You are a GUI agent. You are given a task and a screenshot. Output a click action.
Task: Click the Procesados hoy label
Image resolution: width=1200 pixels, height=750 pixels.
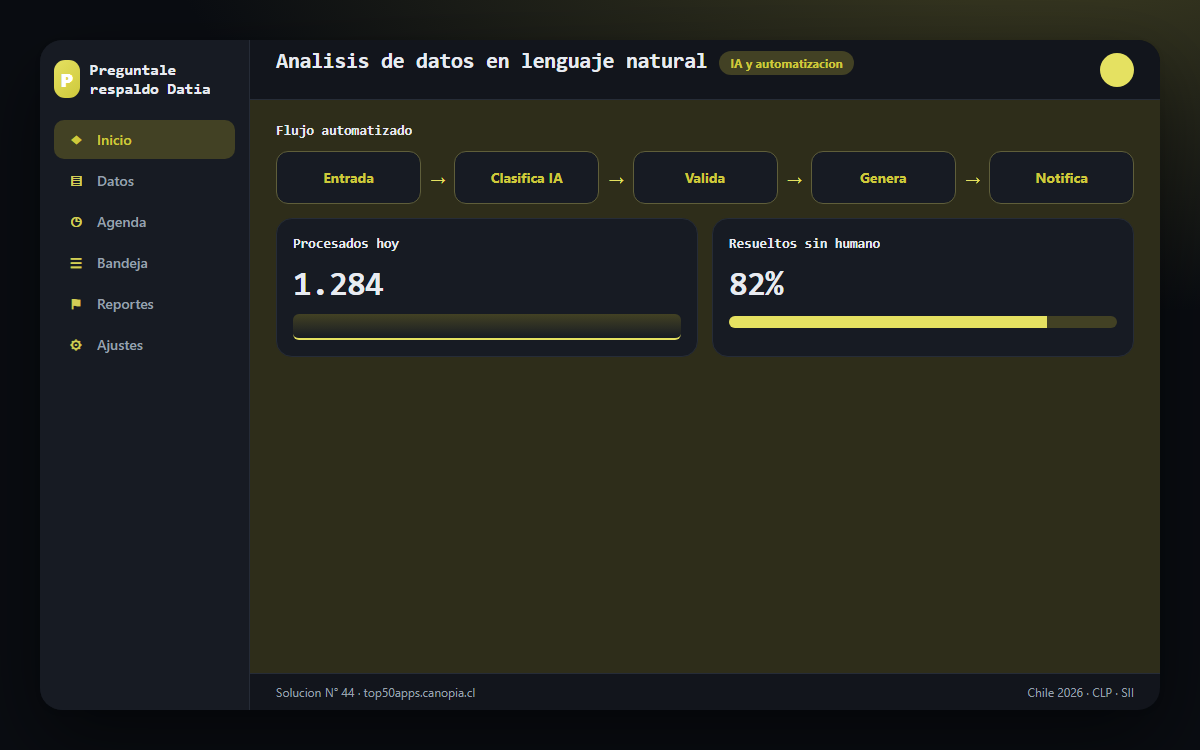coord(346,243)
